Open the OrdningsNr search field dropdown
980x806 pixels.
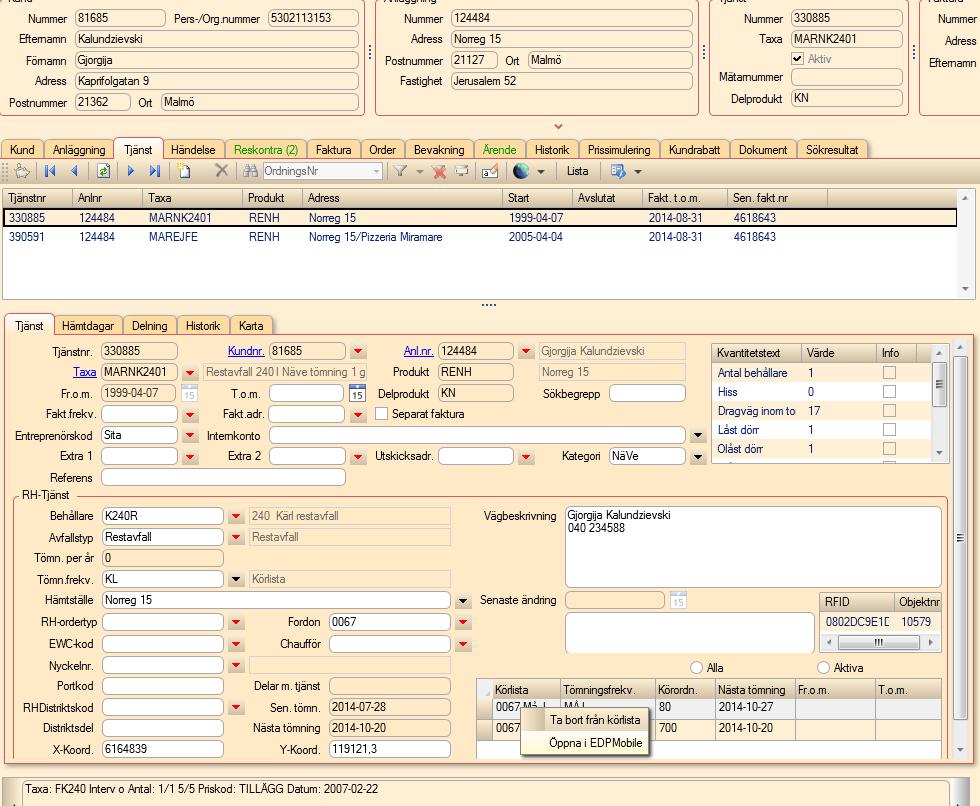pyautogui.click(x=376, y=171)
